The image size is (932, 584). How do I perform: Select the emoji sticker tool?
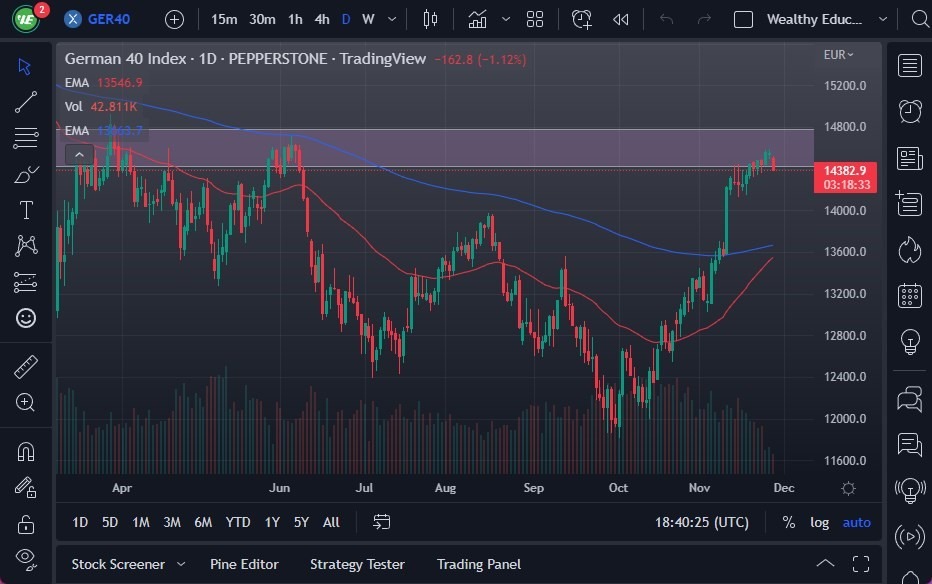point(25,317)
